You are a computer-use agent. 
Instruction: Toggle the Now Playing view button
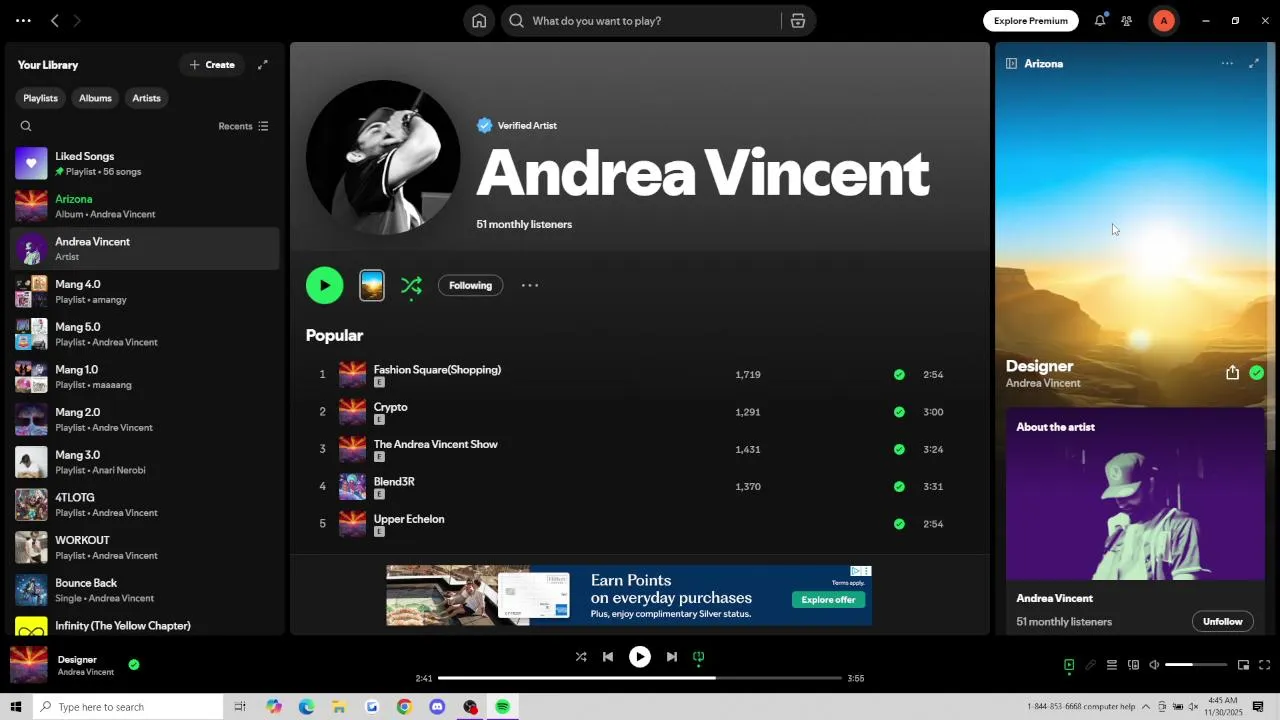point(1069,665)
